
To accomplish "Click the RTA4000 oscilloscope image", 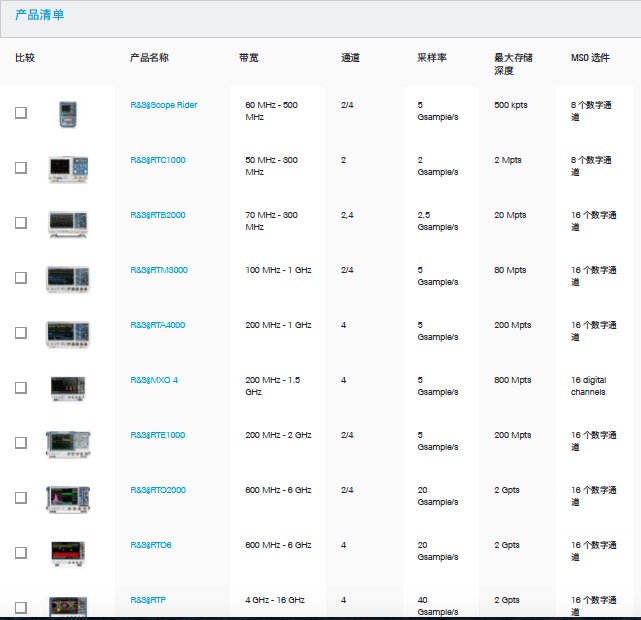I will 68,334.
